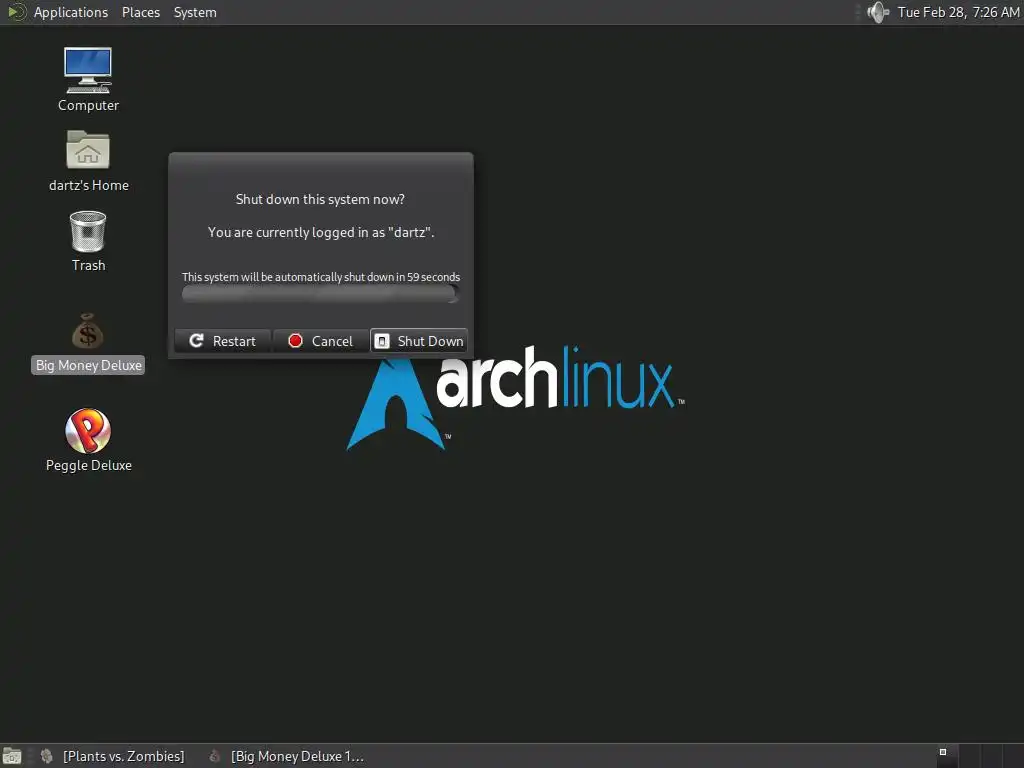
Task: Switch to the Plants vs. Zombies taskbar window
Action: pos(114,756)
